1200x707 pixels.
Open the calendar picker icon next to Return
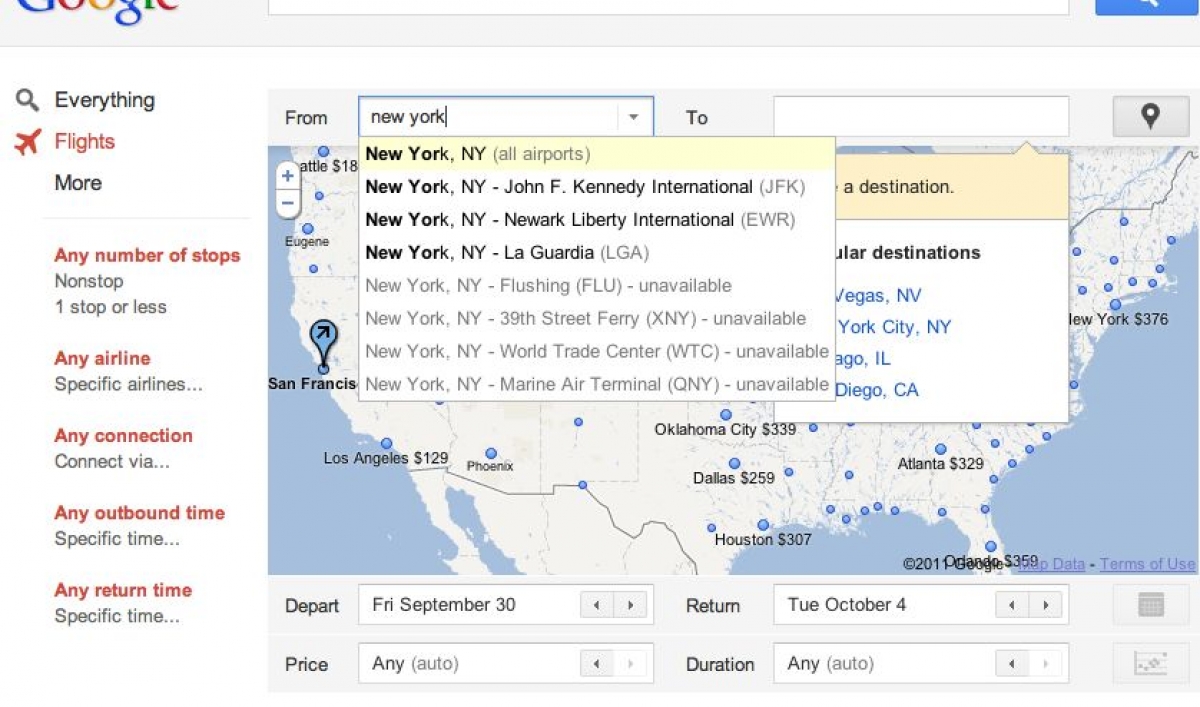(x=1149, y=604)
